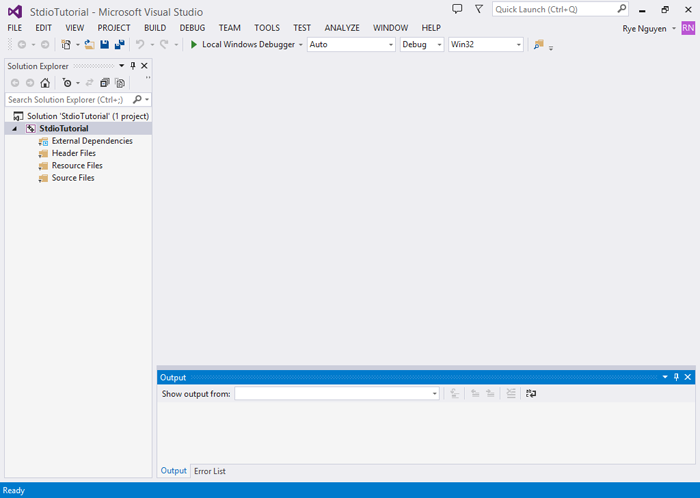
Task: Click Clear All icon in Output panel
Action: [511, 394]
